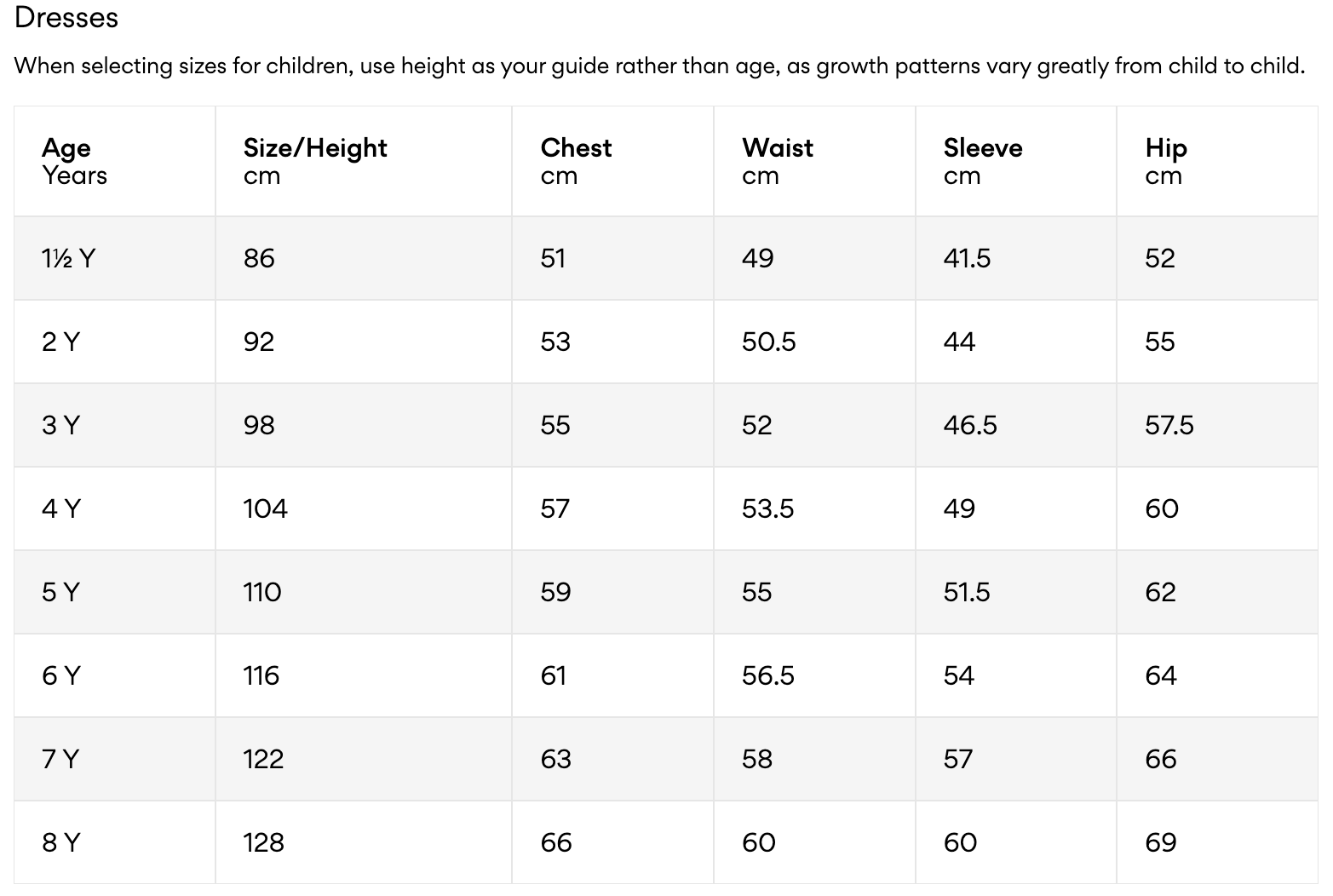This screenshot has height=896, width=1333.
Task: Select the 8 Y age cell
Action: click(x=60, y=842)
